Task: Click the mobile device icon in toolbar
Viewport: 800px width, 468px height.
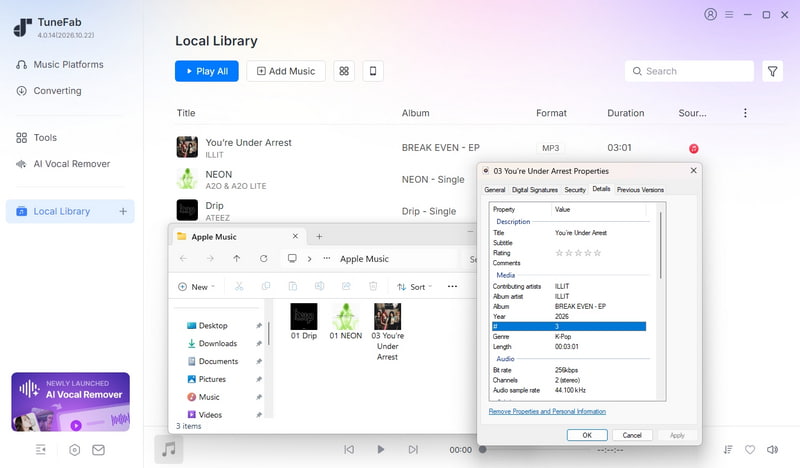Action: click(x=373, y=71)
